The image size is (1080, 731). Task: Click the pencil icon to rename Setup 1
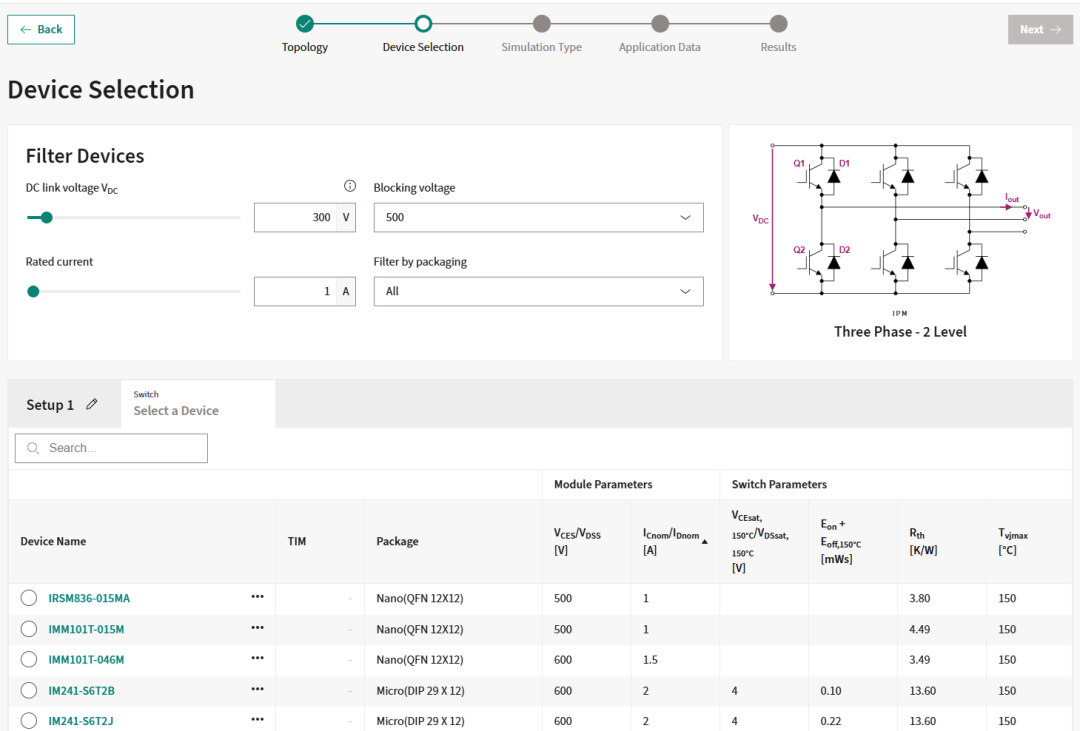[x=92, y=404]
